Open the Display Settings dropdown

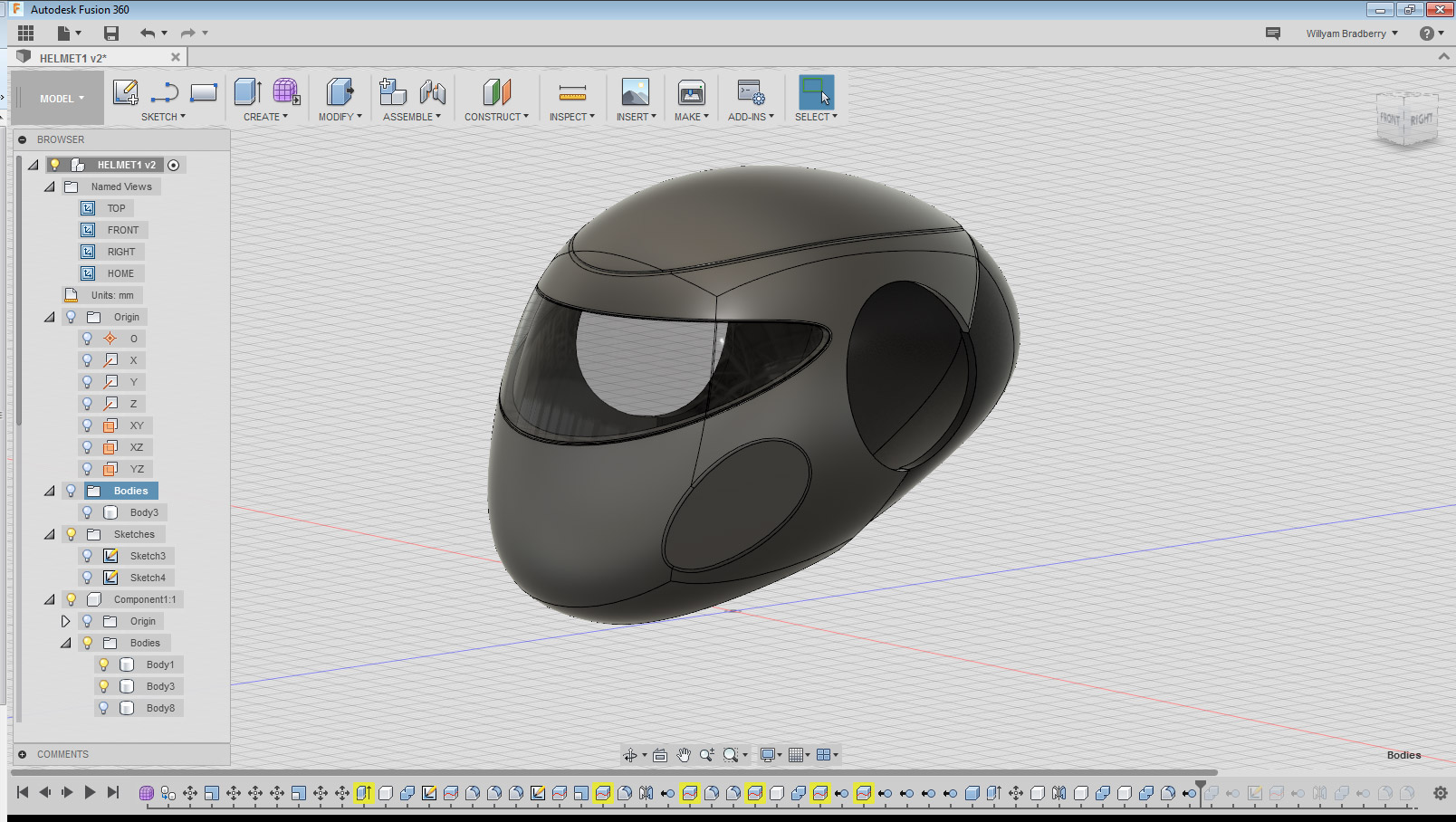[x=771, y=753]
